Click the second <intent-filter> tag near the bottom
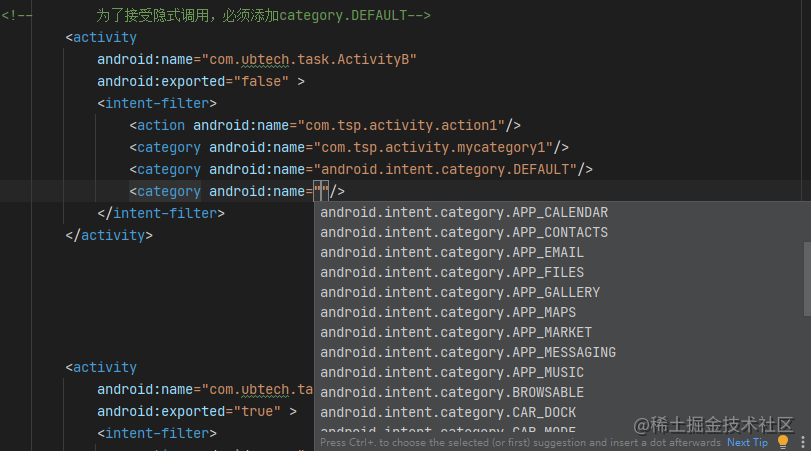 pyautogui.click(x=157, y=433)
